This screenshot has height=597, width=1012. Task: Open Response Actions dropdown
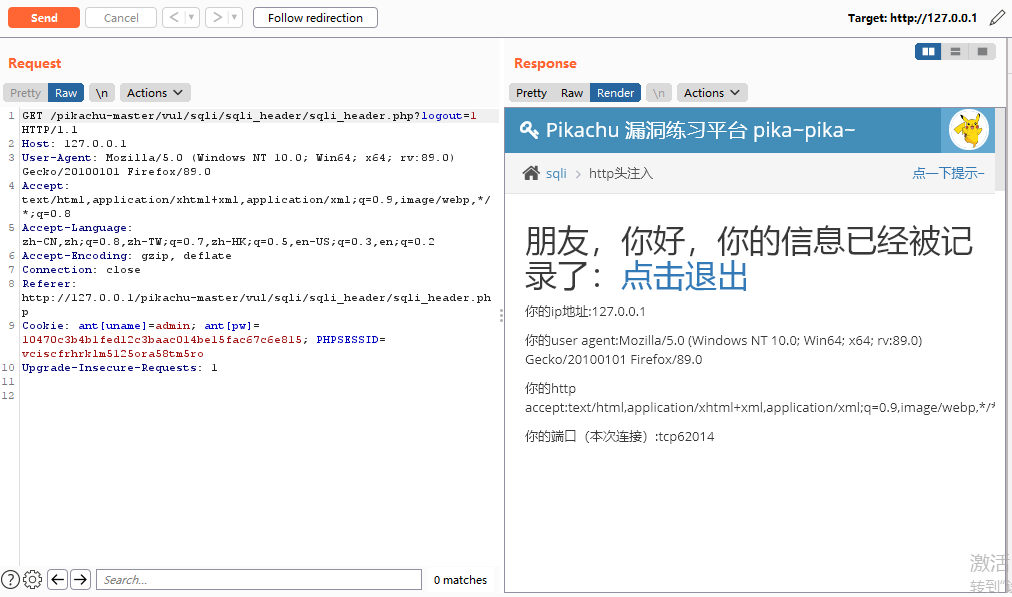712,93
